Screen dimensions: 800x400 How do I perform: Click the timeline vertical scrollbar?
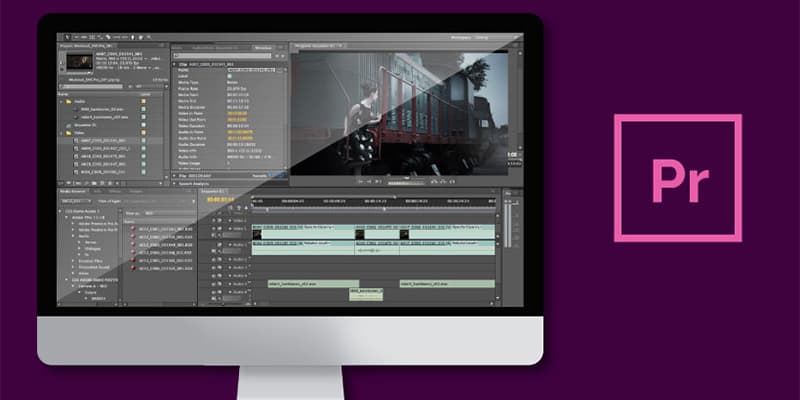498,255
